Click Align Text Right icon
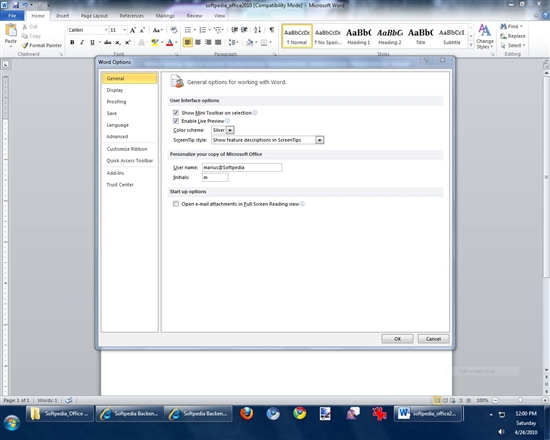Viewport: 550px width, 440px height. [x=208, y=42]
